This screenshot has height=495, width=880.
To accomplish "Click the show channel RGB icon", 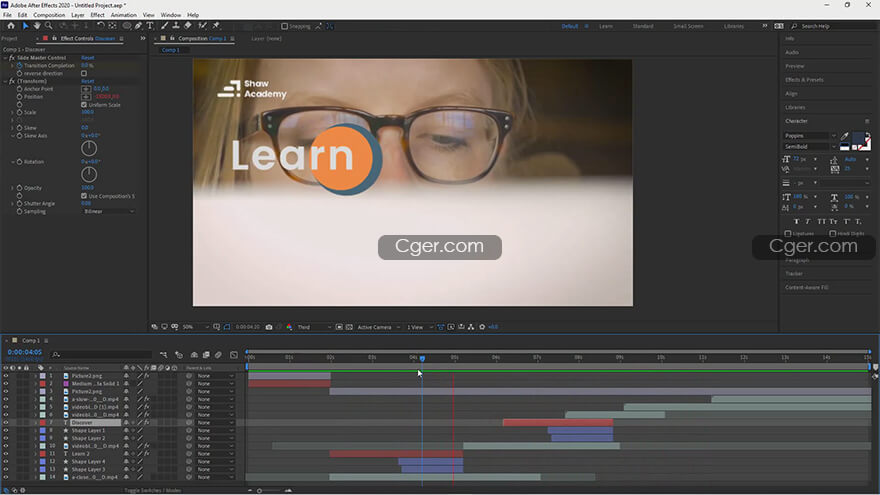I will click(289, 327).
